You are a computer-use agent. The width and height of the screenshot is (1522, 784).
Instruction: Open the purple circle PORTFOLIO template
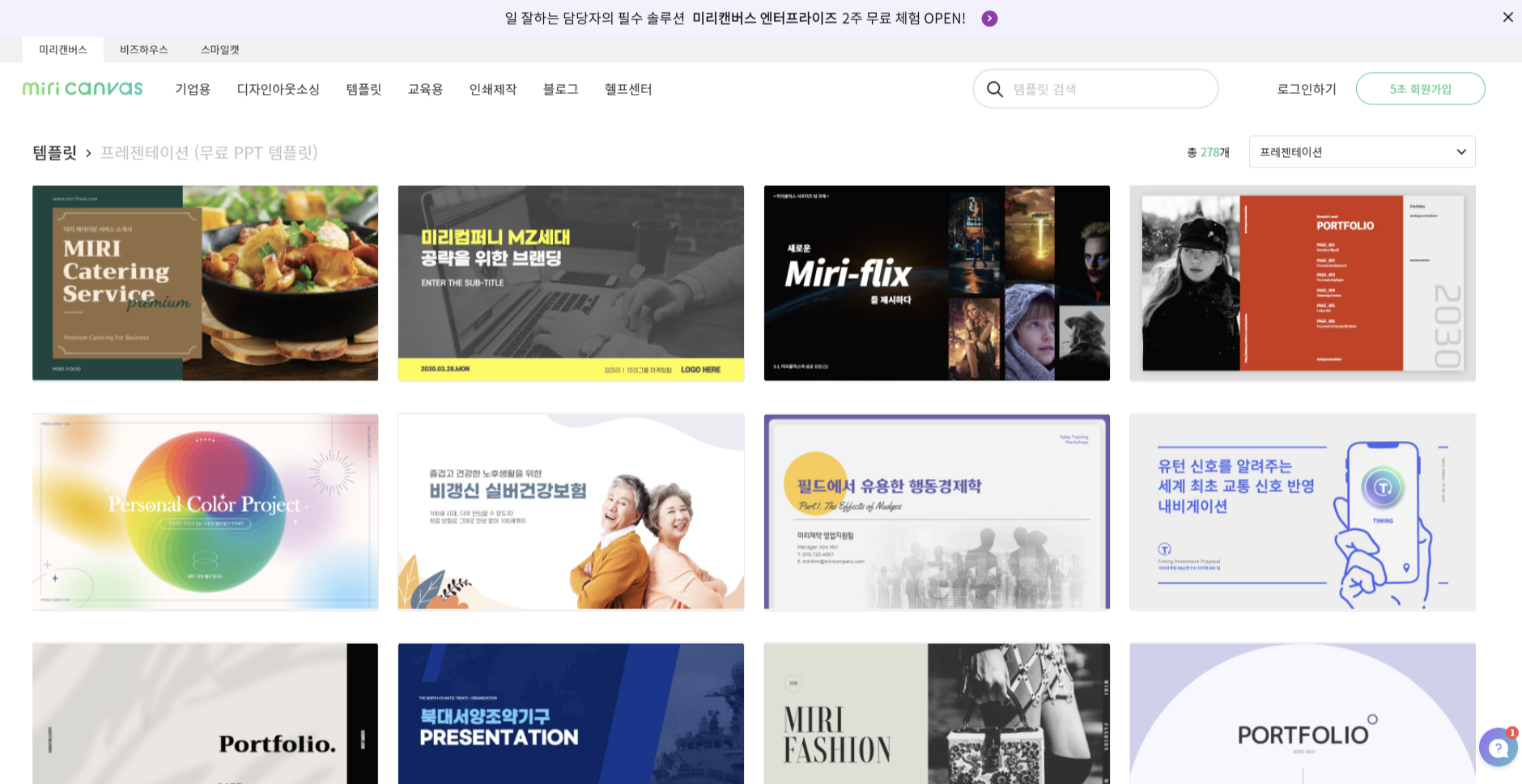[1302, 714]
